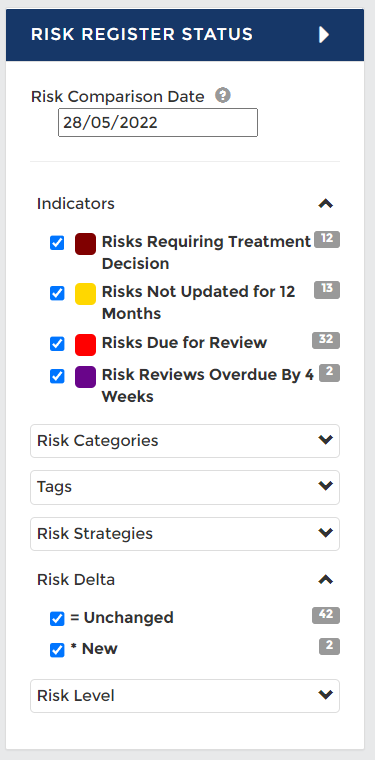Collapse the Indicators section chevron
Viewport: 375px width, 760px height.
tap(326, 204)
